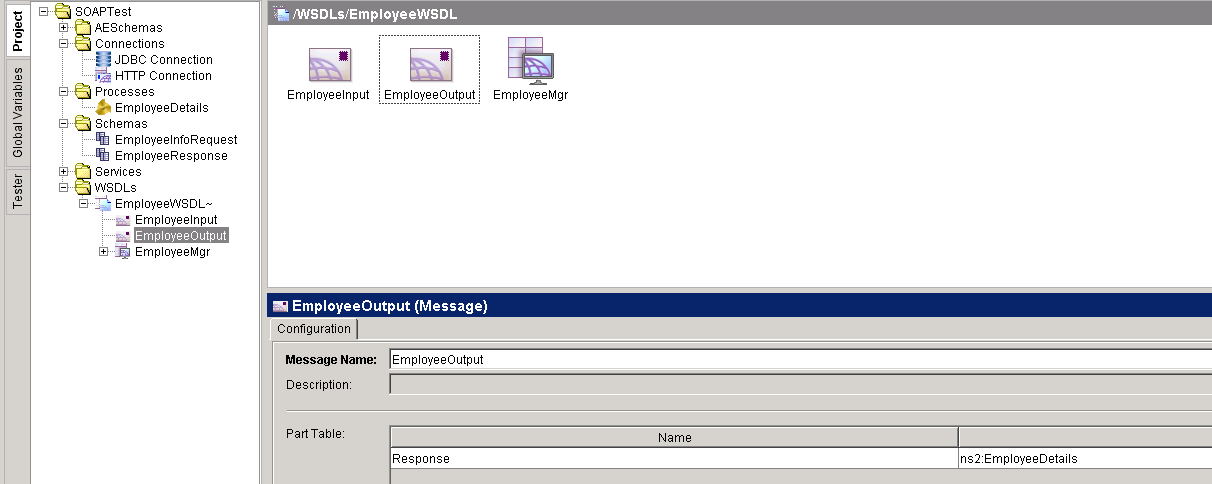
Task: Select the EmployeeOutput message icon in canvas
Action: click(x=430, y=65)
